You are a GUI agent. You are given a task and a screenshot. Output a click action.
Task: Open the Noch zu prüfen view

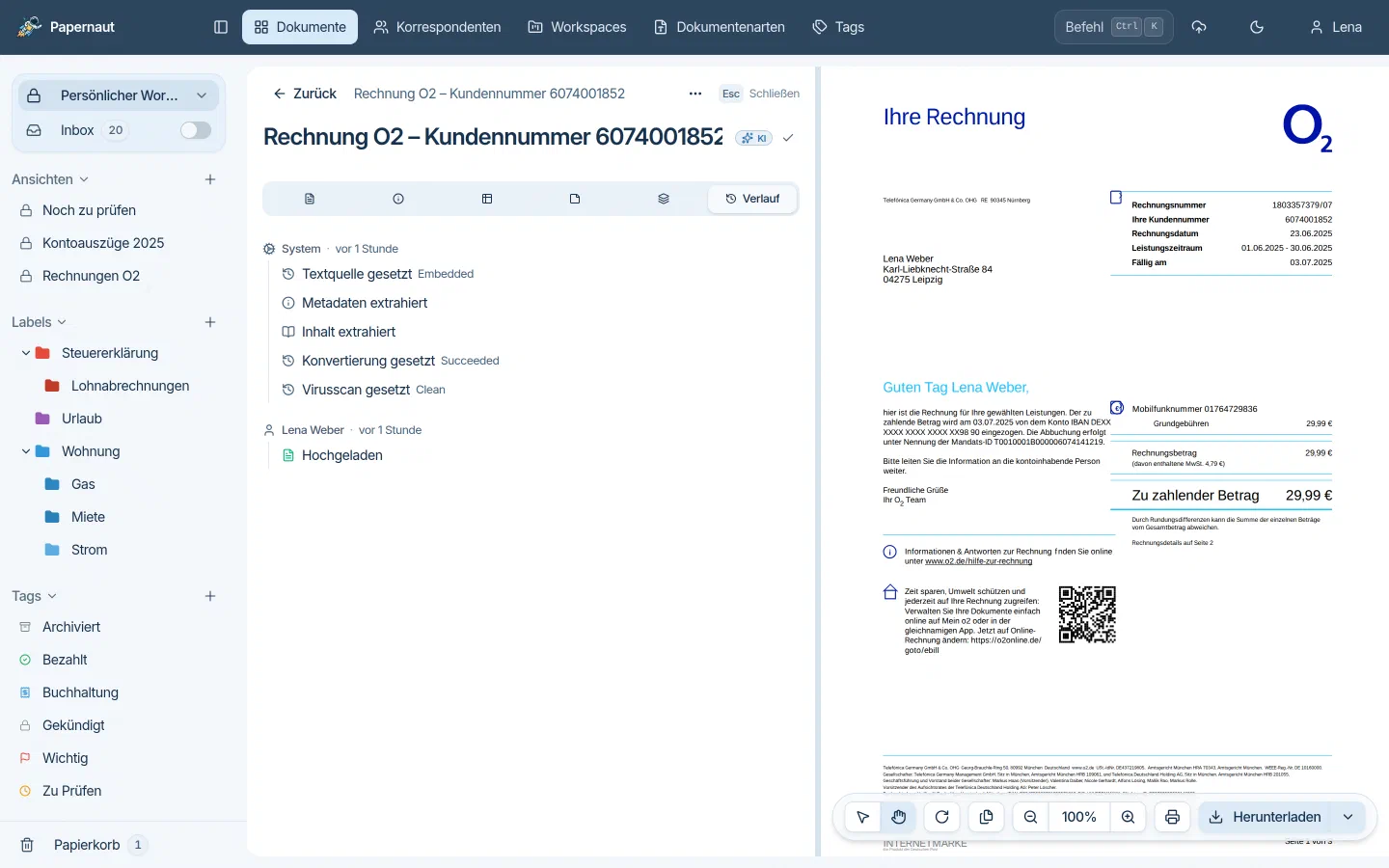coord(89,210)
